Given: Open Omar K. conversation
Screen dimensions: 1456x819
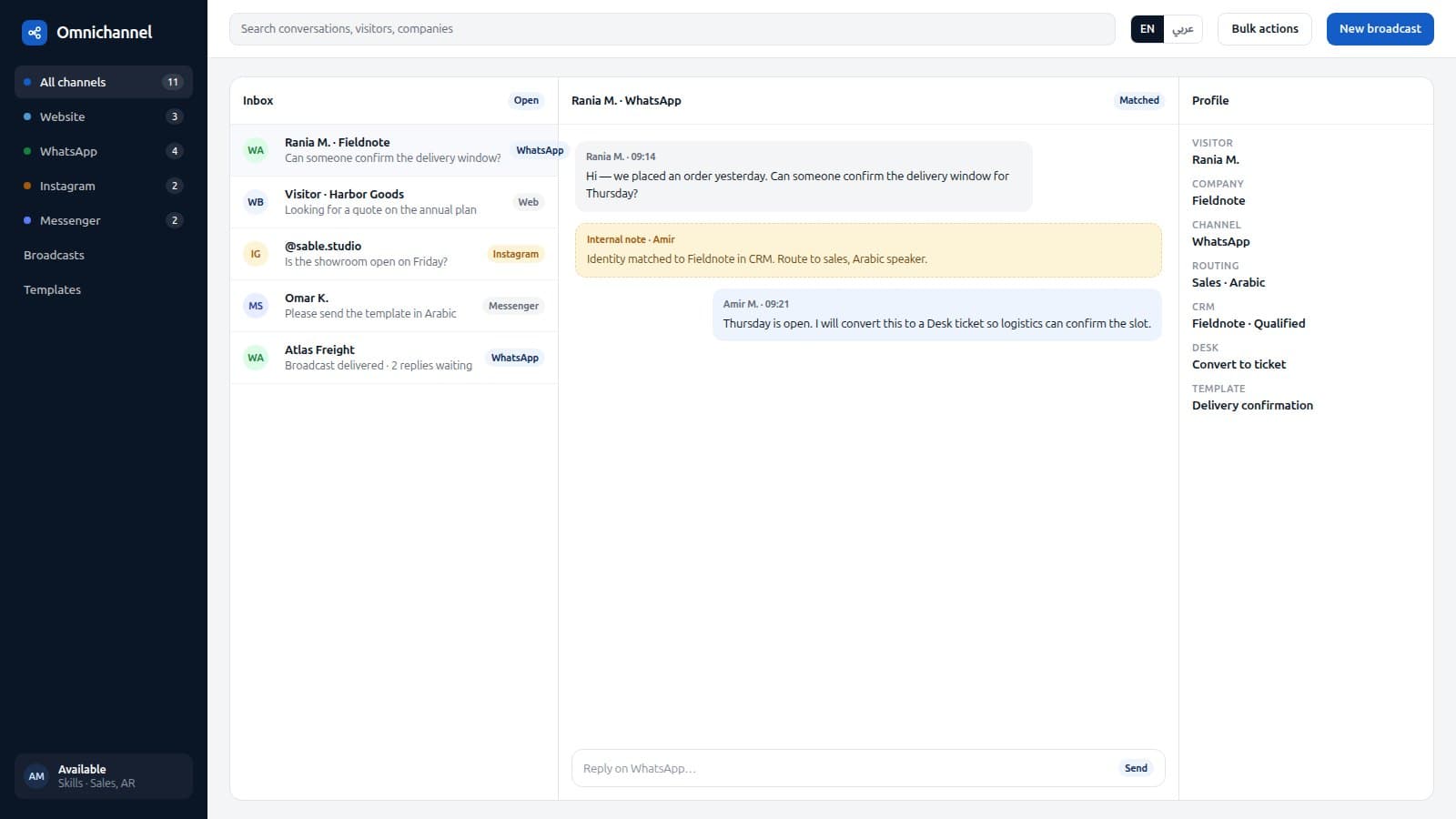Looking at the screenshot, I should pos(394,306).
